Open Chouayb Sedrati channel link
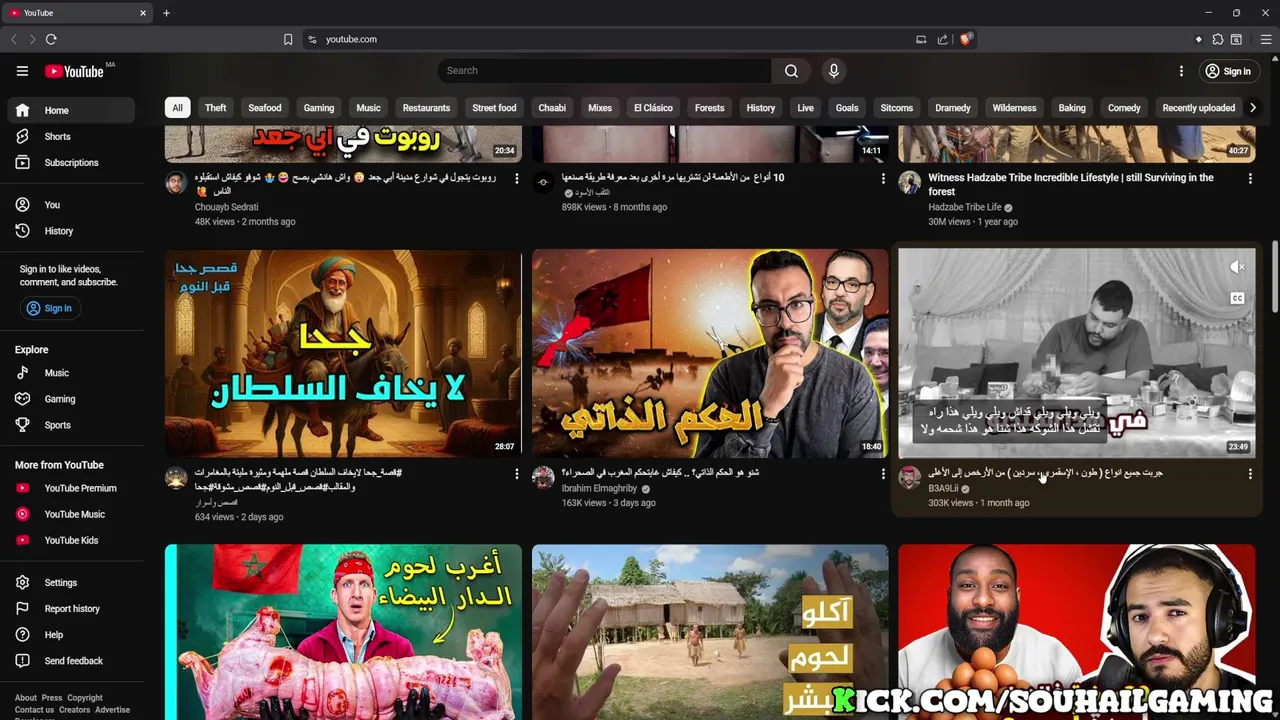The image size is (1280, 720). (226, 207)
